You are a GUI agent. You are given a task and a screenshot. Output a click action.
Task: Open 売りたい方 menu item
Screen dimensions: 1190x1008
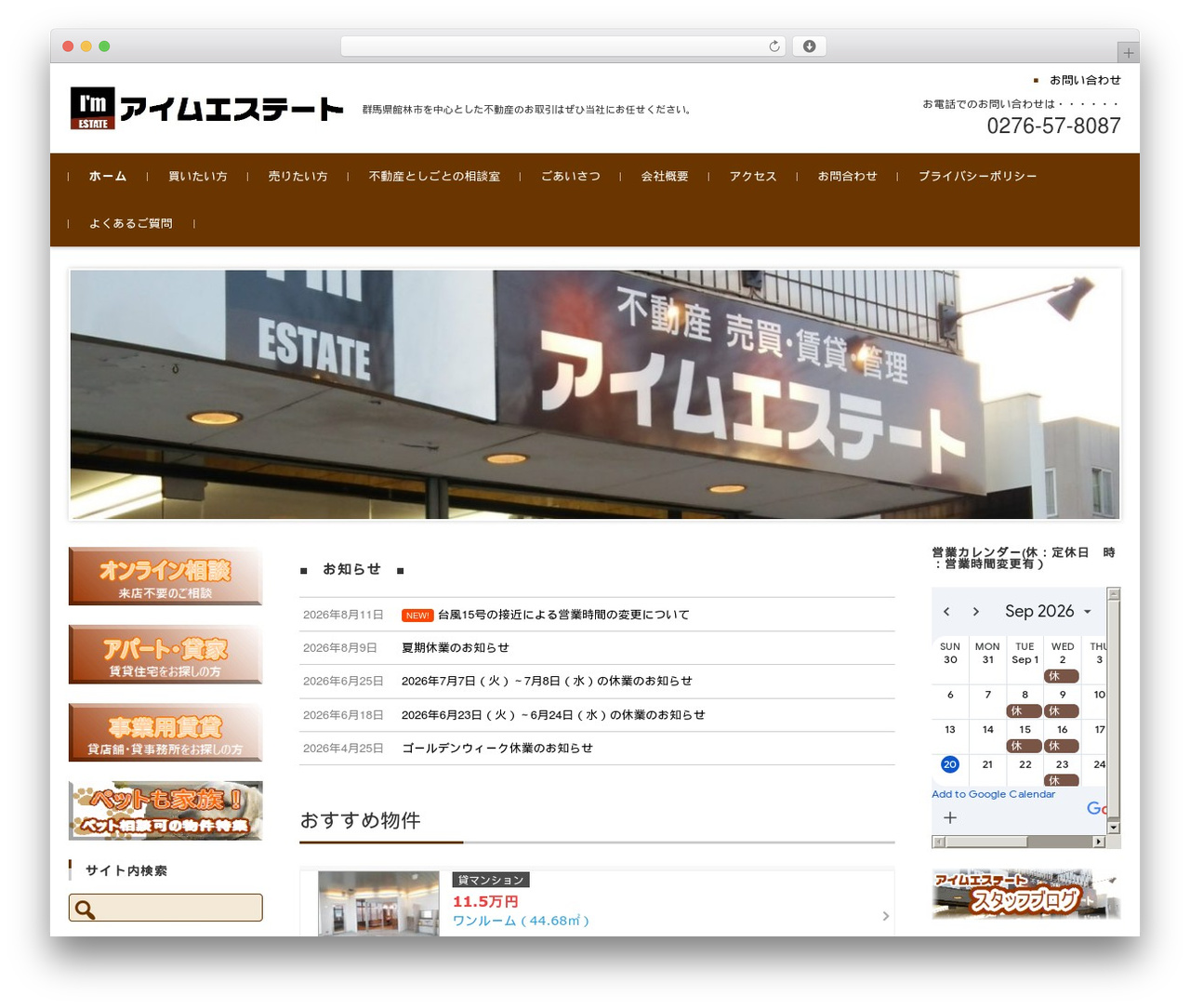297,177
